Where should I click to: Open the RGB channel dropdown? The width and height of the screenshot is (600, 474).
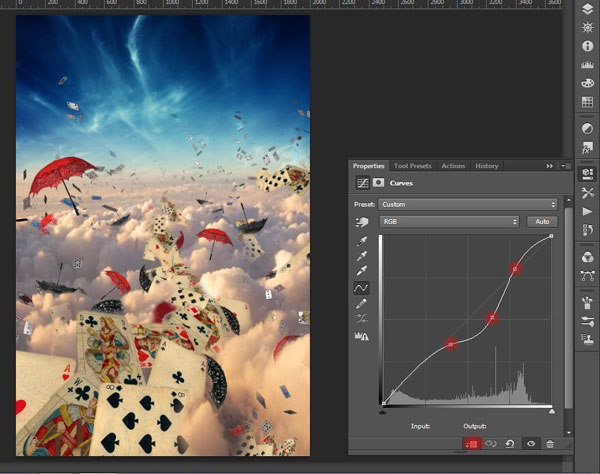click(449, 222)
